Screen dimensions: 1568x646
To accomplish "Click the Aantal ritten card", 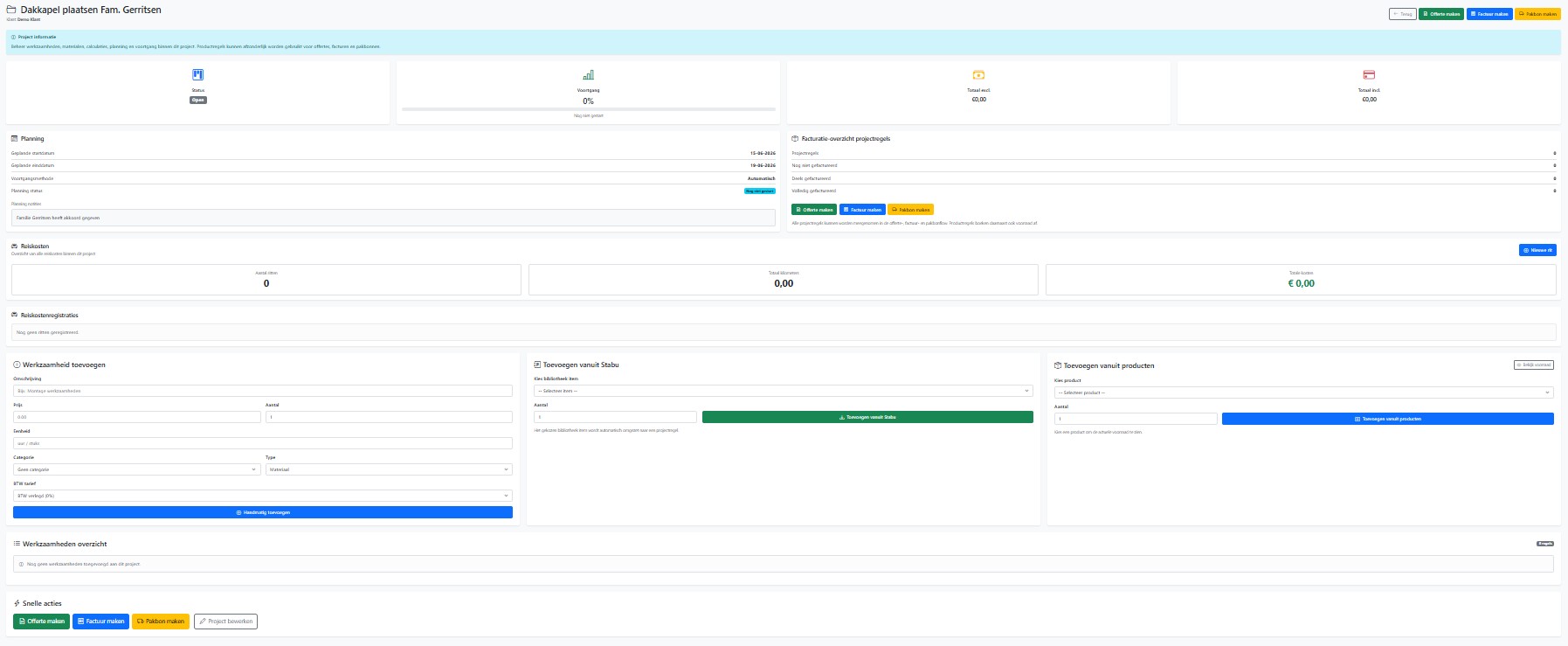I will tap(266, 280).
